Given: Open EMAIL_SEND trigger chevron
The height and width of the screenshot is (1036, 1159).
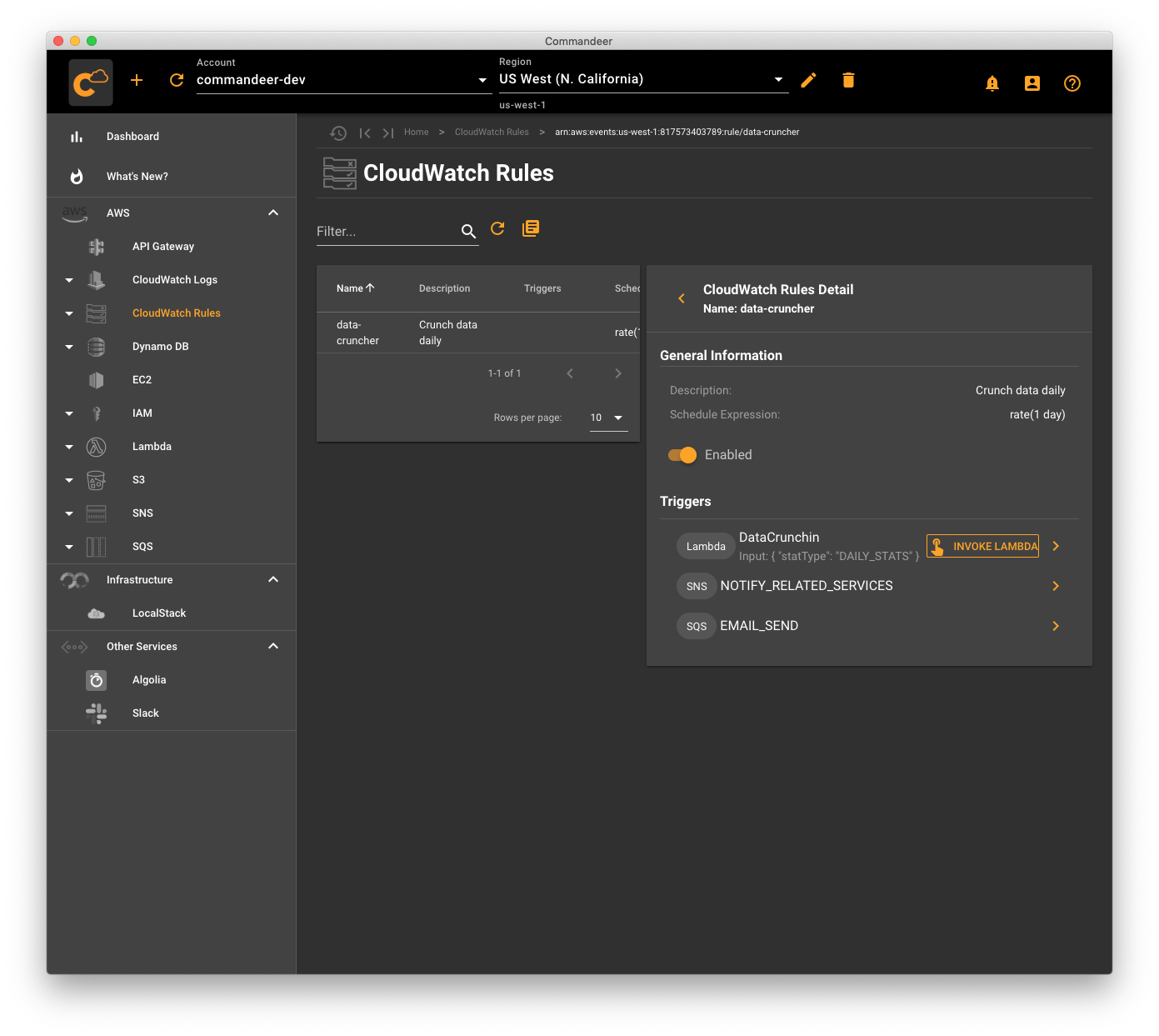Looking at the screenshot, I should click(x=1056, y=627).
